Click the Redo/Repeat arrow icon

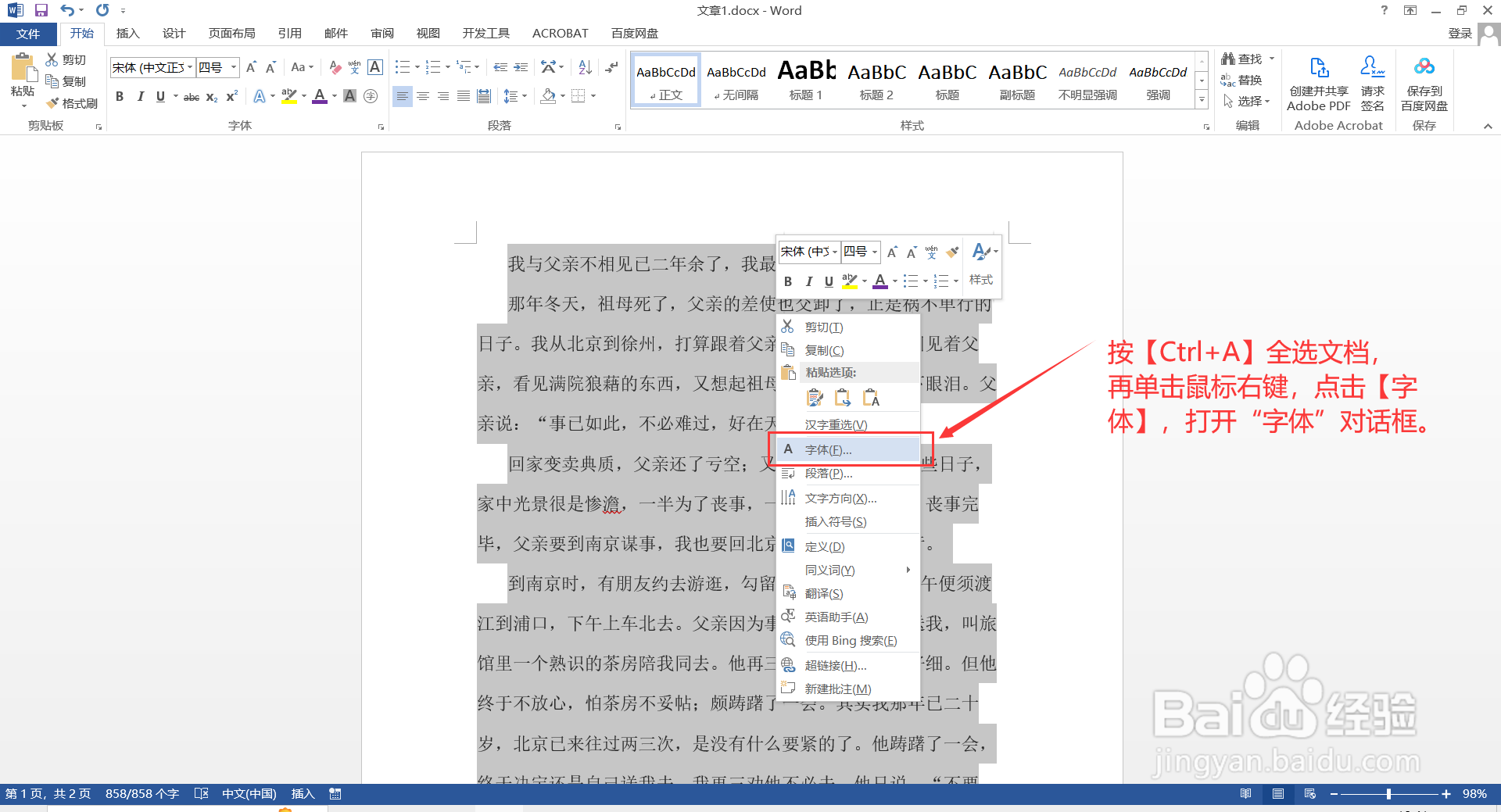pos(102,10)
